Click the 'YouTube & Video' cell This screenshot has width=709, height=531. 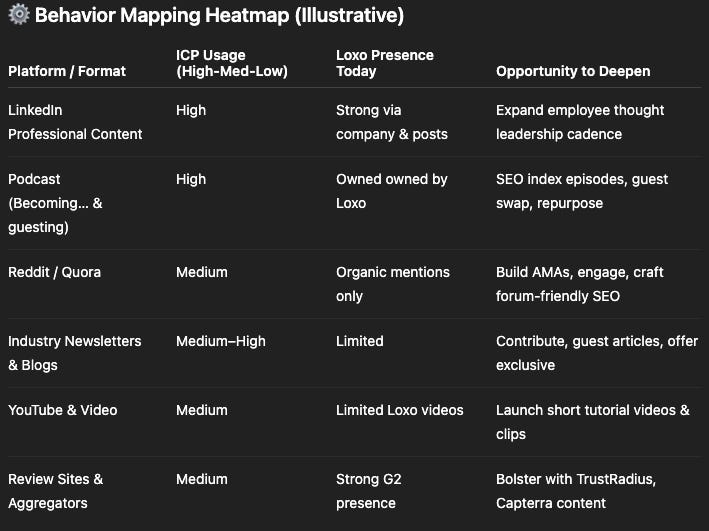click(62, 410)
